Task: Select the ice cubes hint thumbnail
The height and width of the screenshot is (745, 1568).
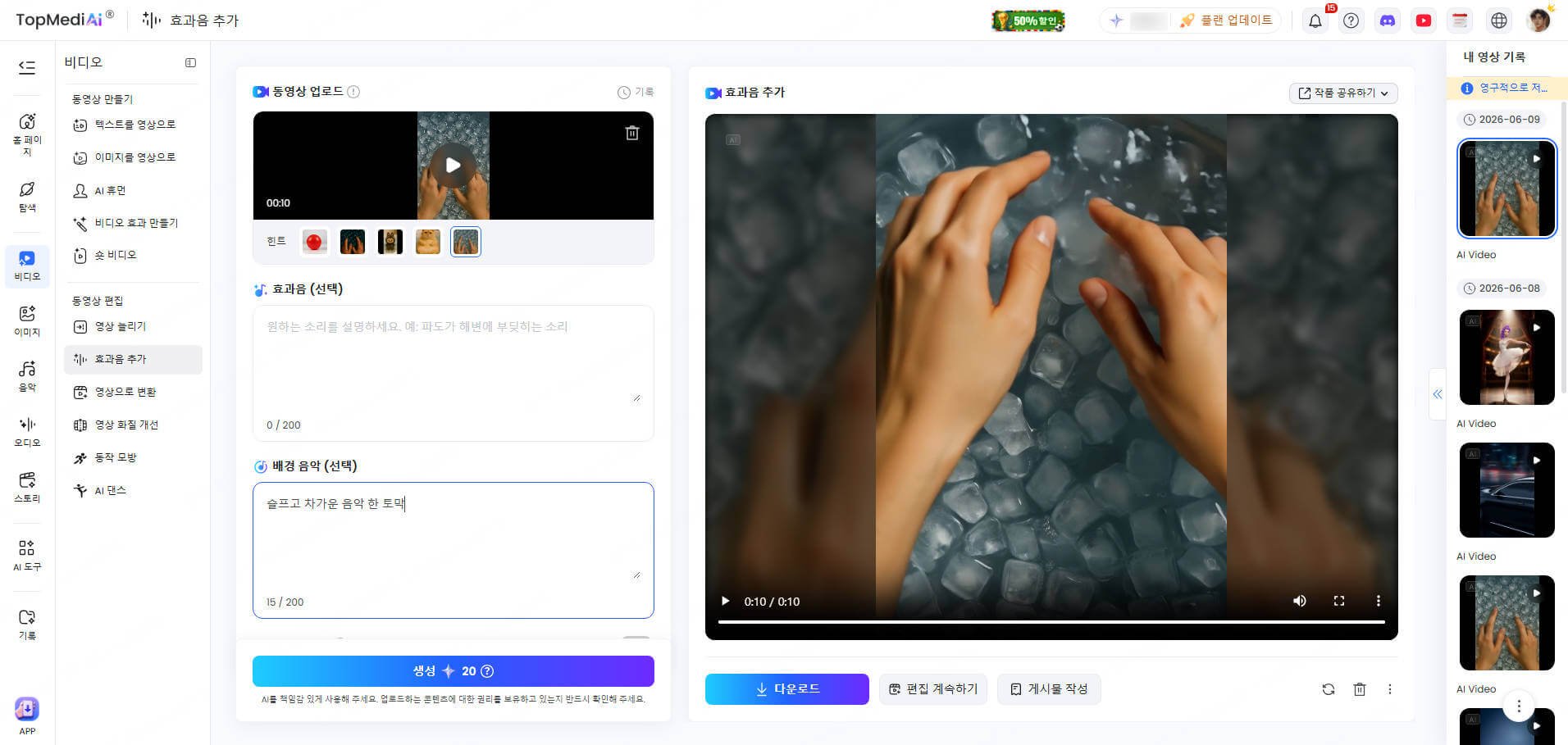Action: (466, 242)
